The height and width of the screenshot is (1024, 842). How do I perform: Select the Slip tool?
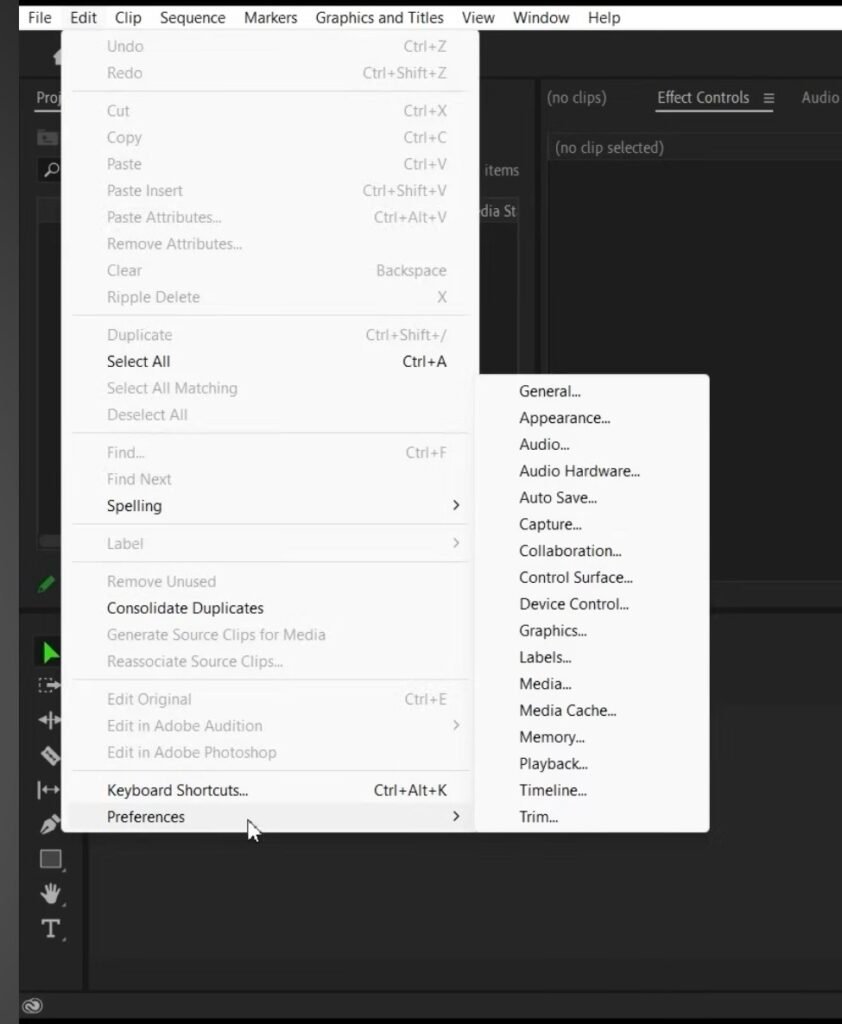coord(49,790)
